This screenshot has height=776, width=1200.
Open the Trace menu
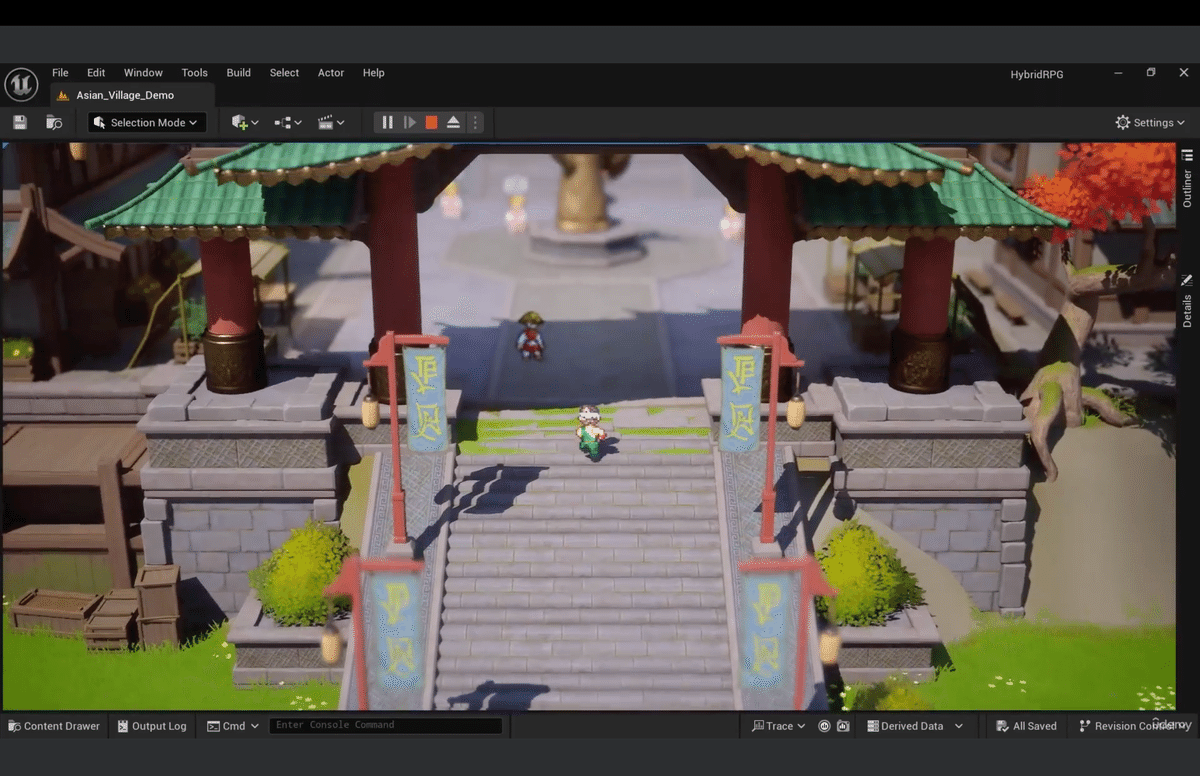click(x=778, y=725)
